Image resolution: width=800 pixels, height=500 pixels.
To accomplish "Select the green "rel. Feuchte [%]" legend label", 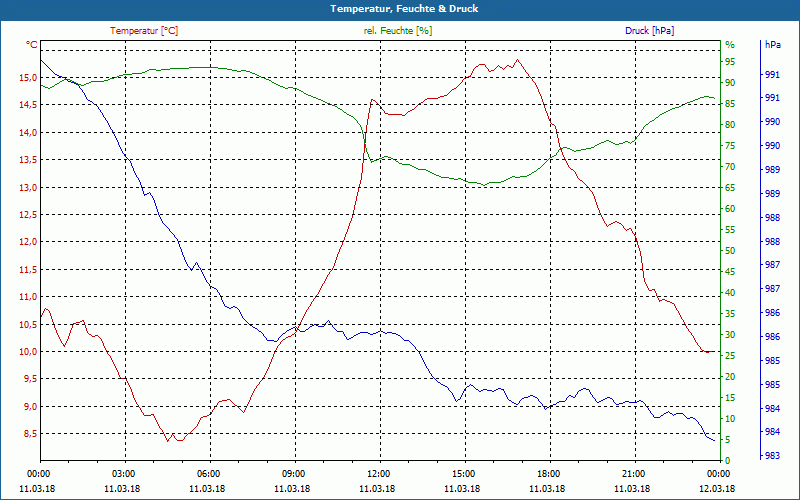I will (398, 31).
